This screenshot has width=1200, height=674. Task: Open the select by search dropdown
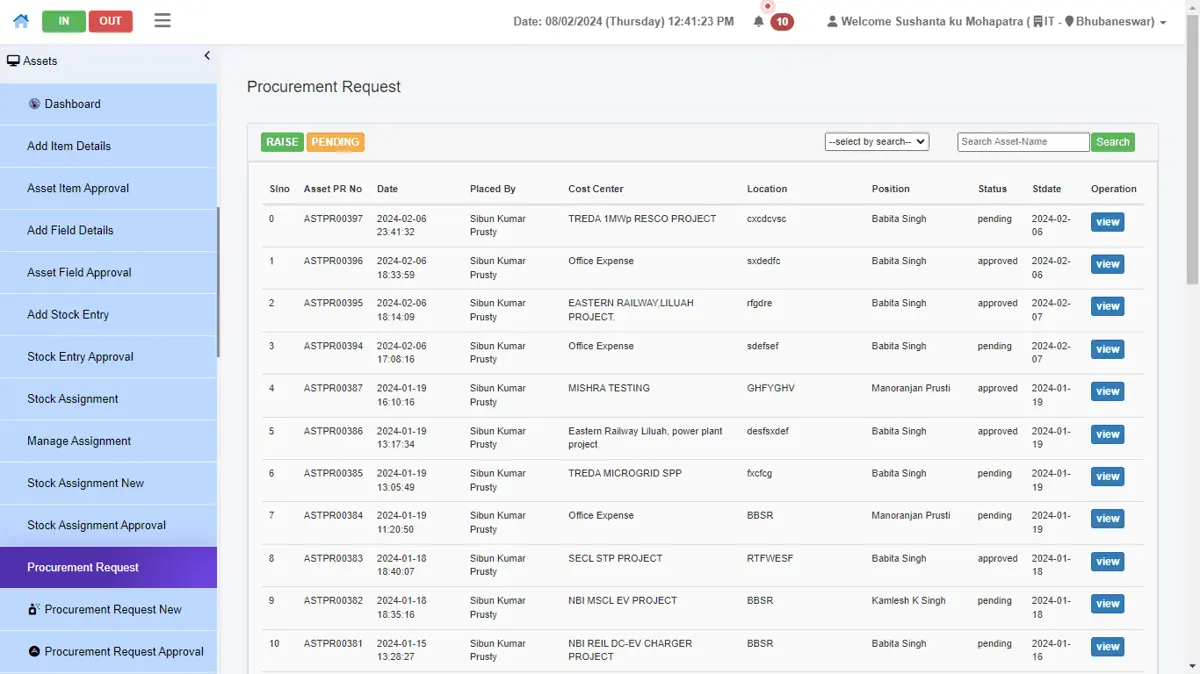coord(877,142)
